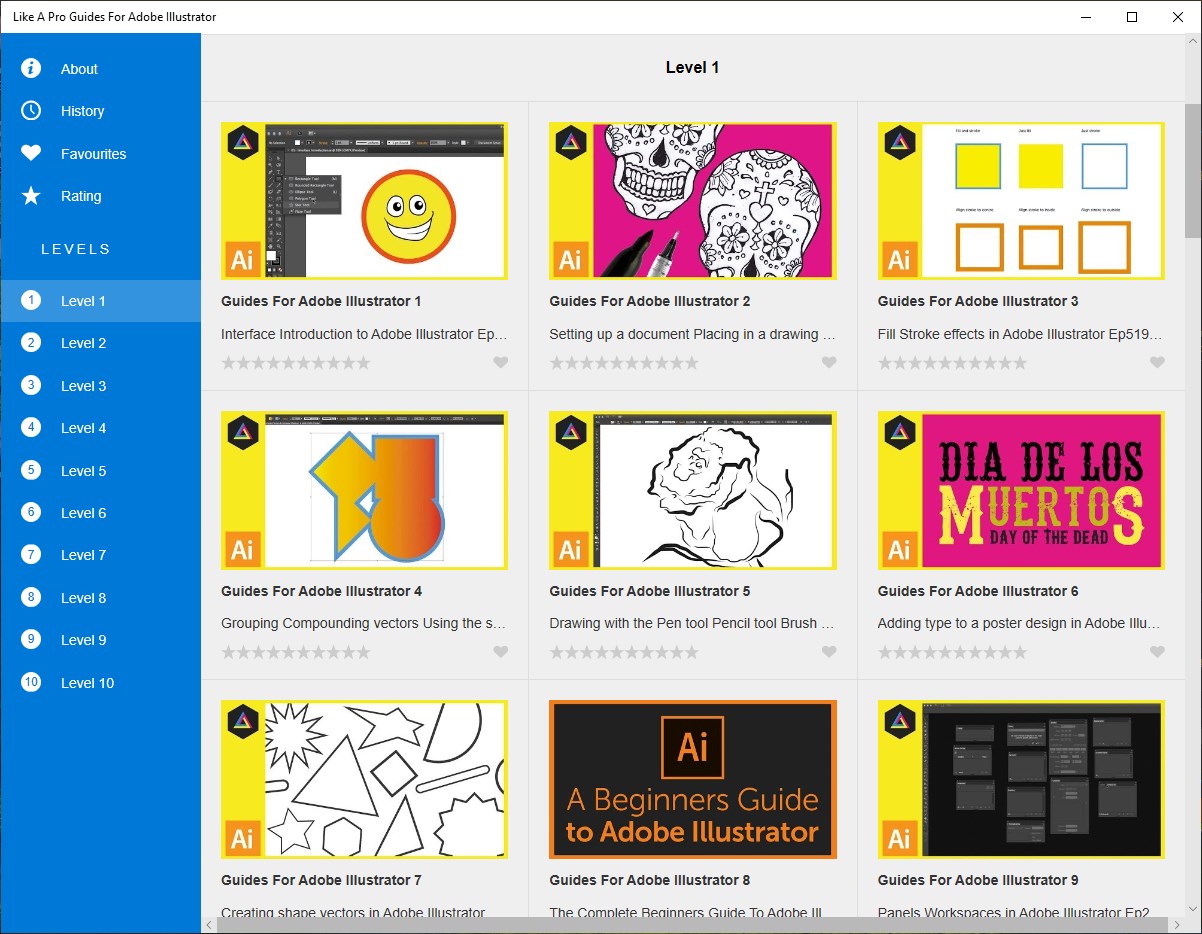This screenshot has width=1202, height=934.
Task: Click the number 3 circle icon
Action: tap(31, 385)
